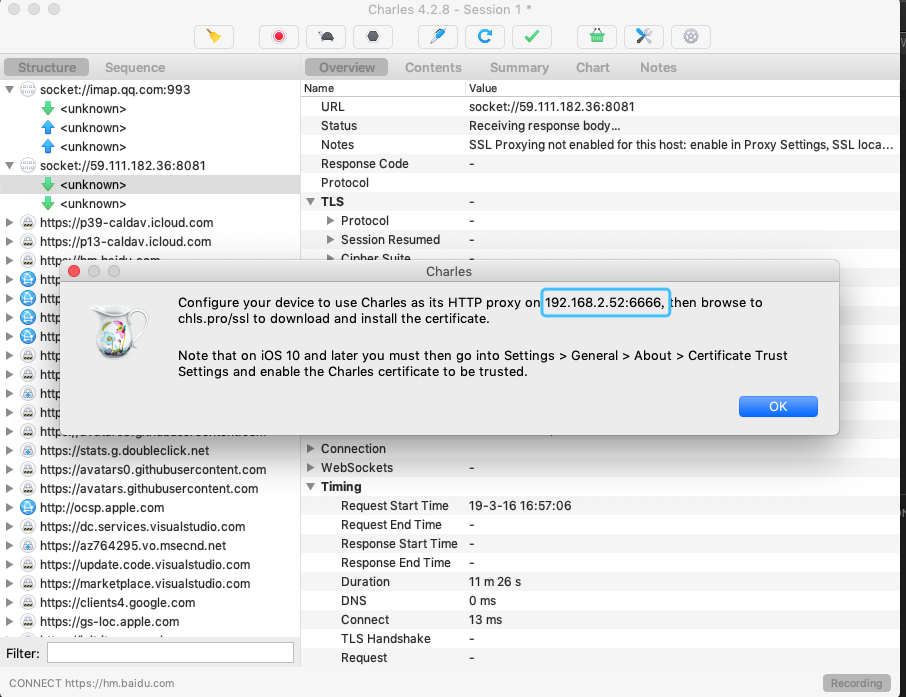The image size is (906, 697).
Task: Validate selected with the green checkmark icon
Action: (x=532, y=36)
